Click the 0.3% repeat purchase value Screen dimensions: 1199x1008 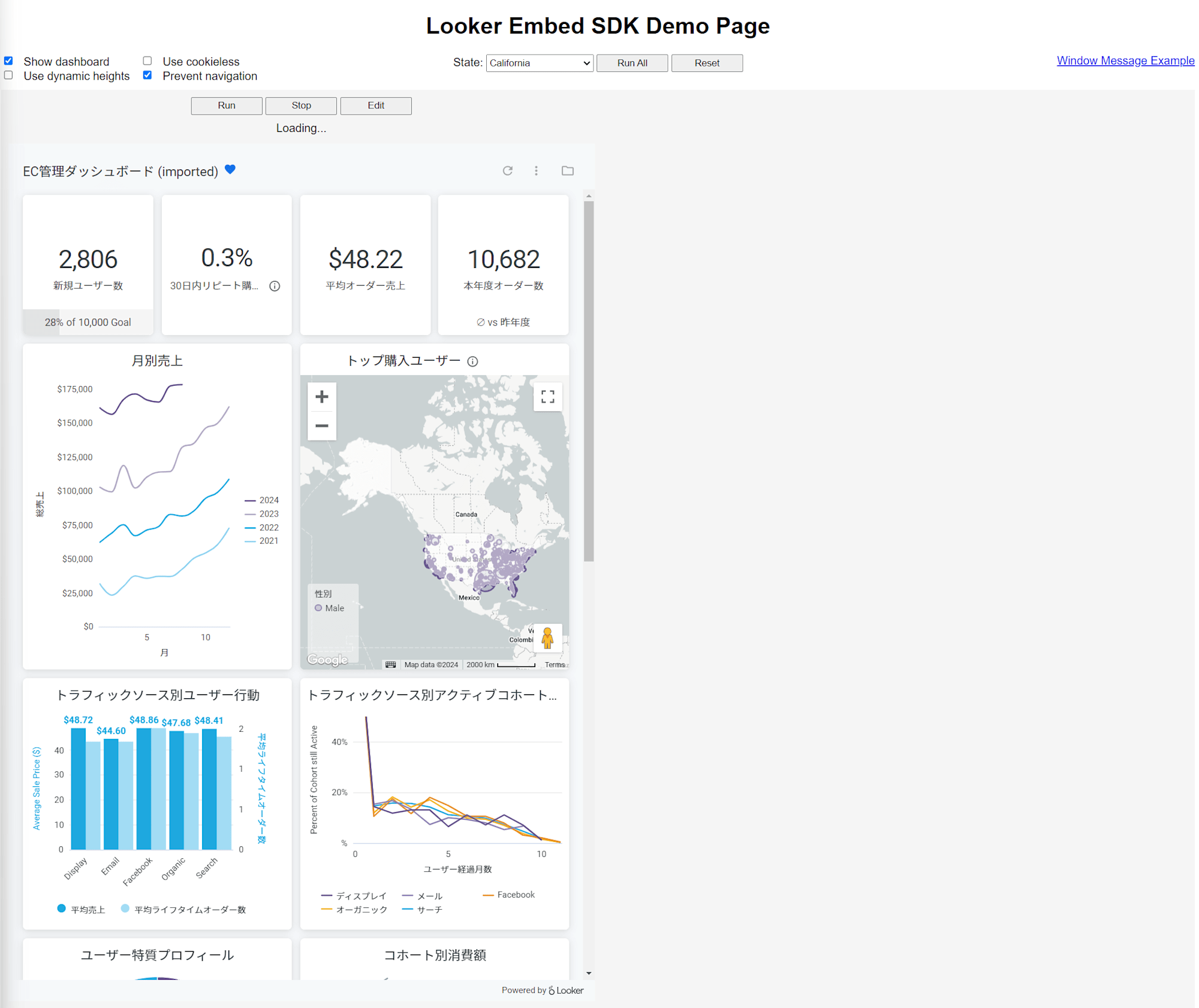[x=227, y=258]
